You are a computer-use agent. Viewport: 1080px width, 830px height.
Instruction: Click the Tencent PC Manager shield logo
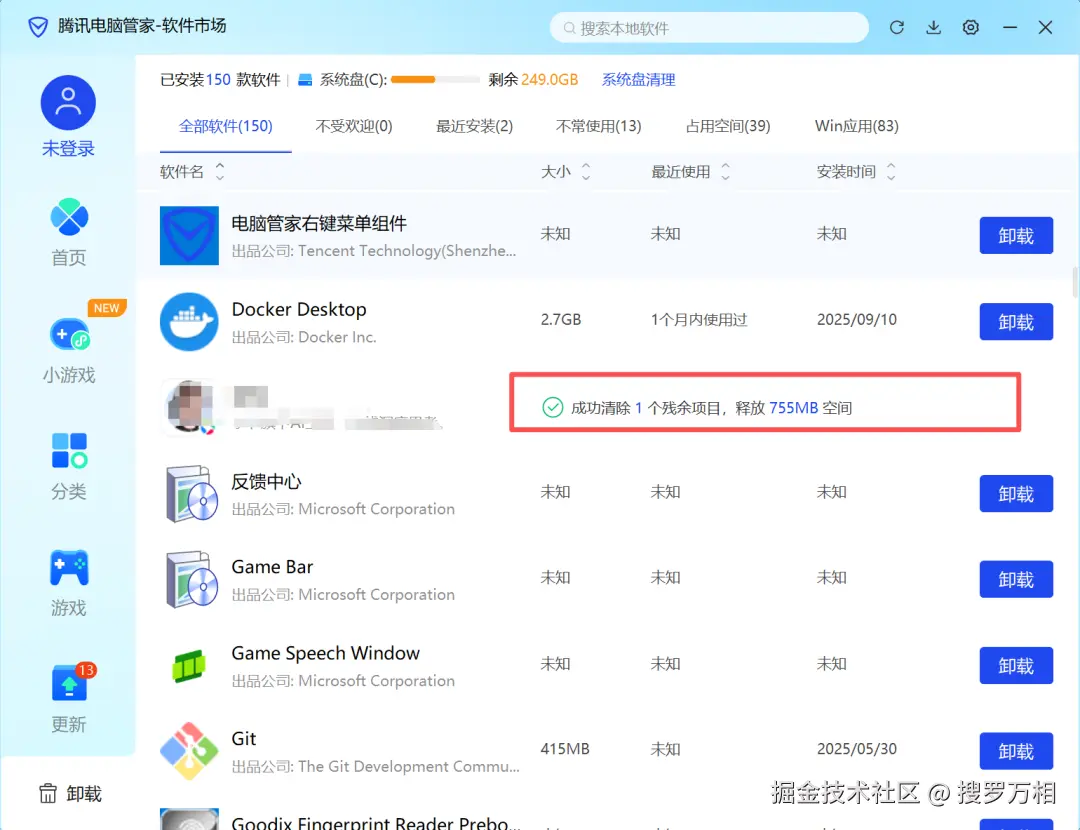tap(38, 27)
